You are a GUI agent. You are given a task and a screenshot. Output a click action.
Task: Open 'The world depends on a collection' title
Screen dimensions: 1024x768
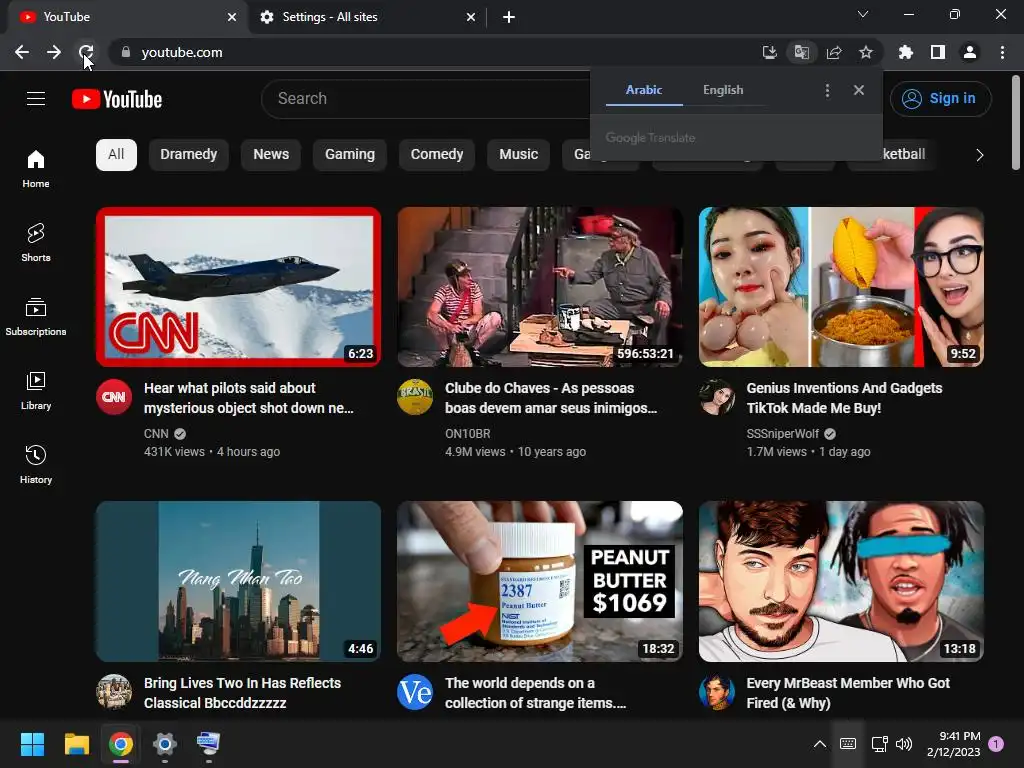click(x=536, y=693)
